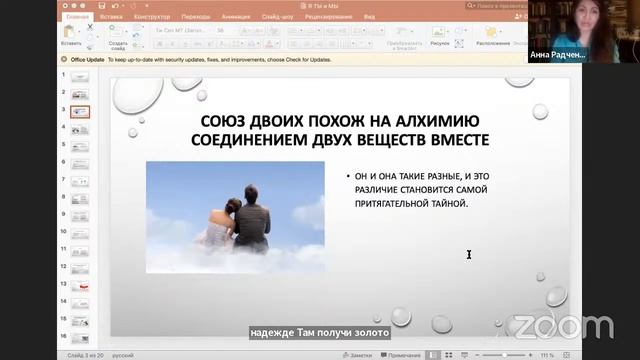Click the slide title СОЮЗ ДВОИХ ПОХОЖ НА АЛХИМИЮ
Screen dimensions: 640x360
340,121
